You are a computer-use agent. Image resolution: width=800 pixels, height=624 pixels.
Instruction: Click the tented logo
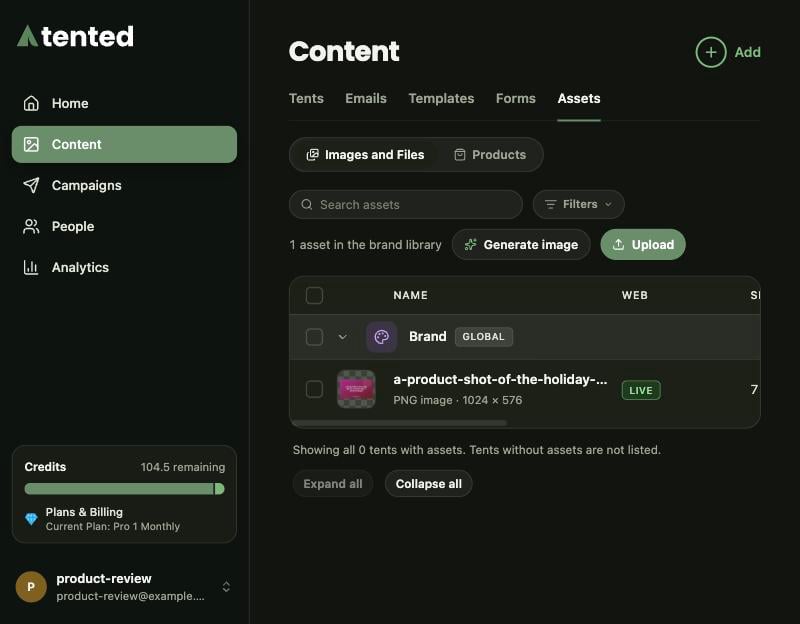click(x=76, y=36)
